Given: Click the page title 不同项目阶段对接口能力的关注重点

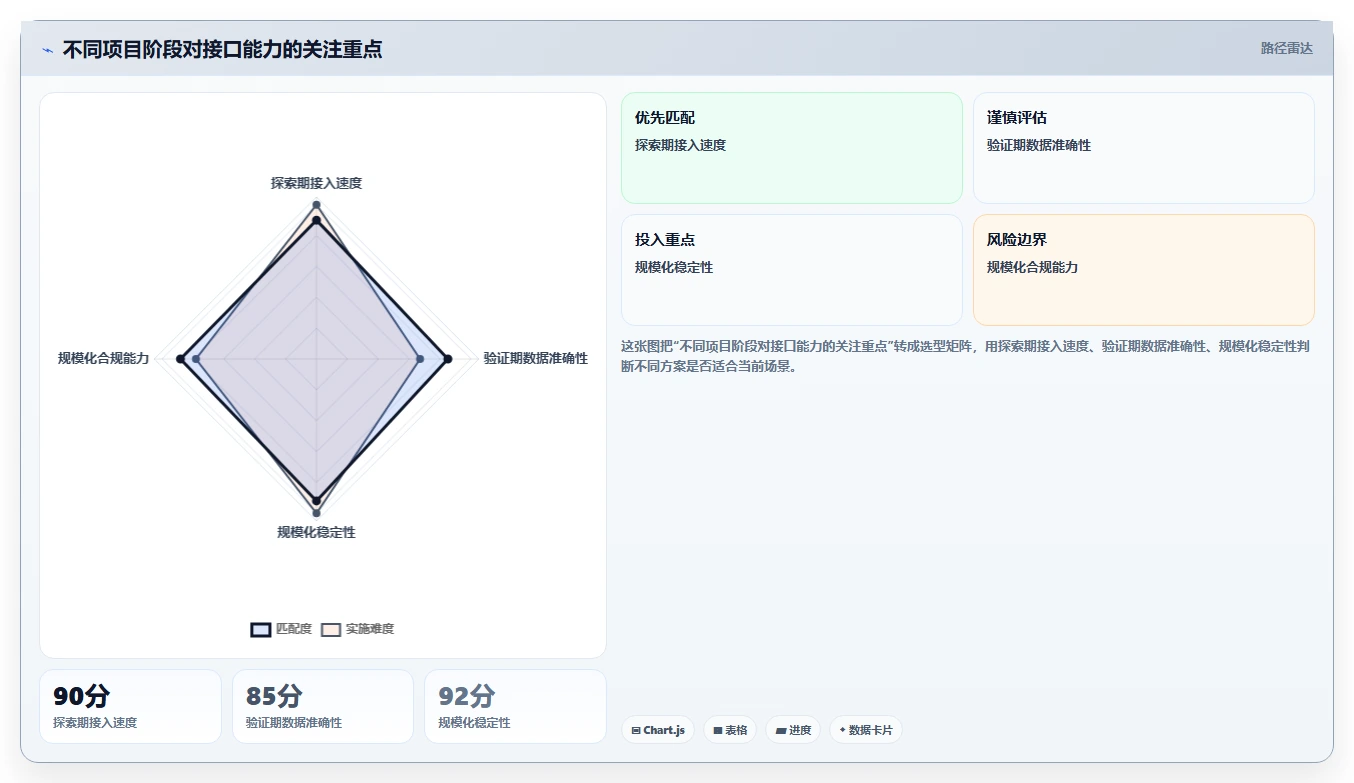Looking at the screenshot, I should (x=222, y=49).
